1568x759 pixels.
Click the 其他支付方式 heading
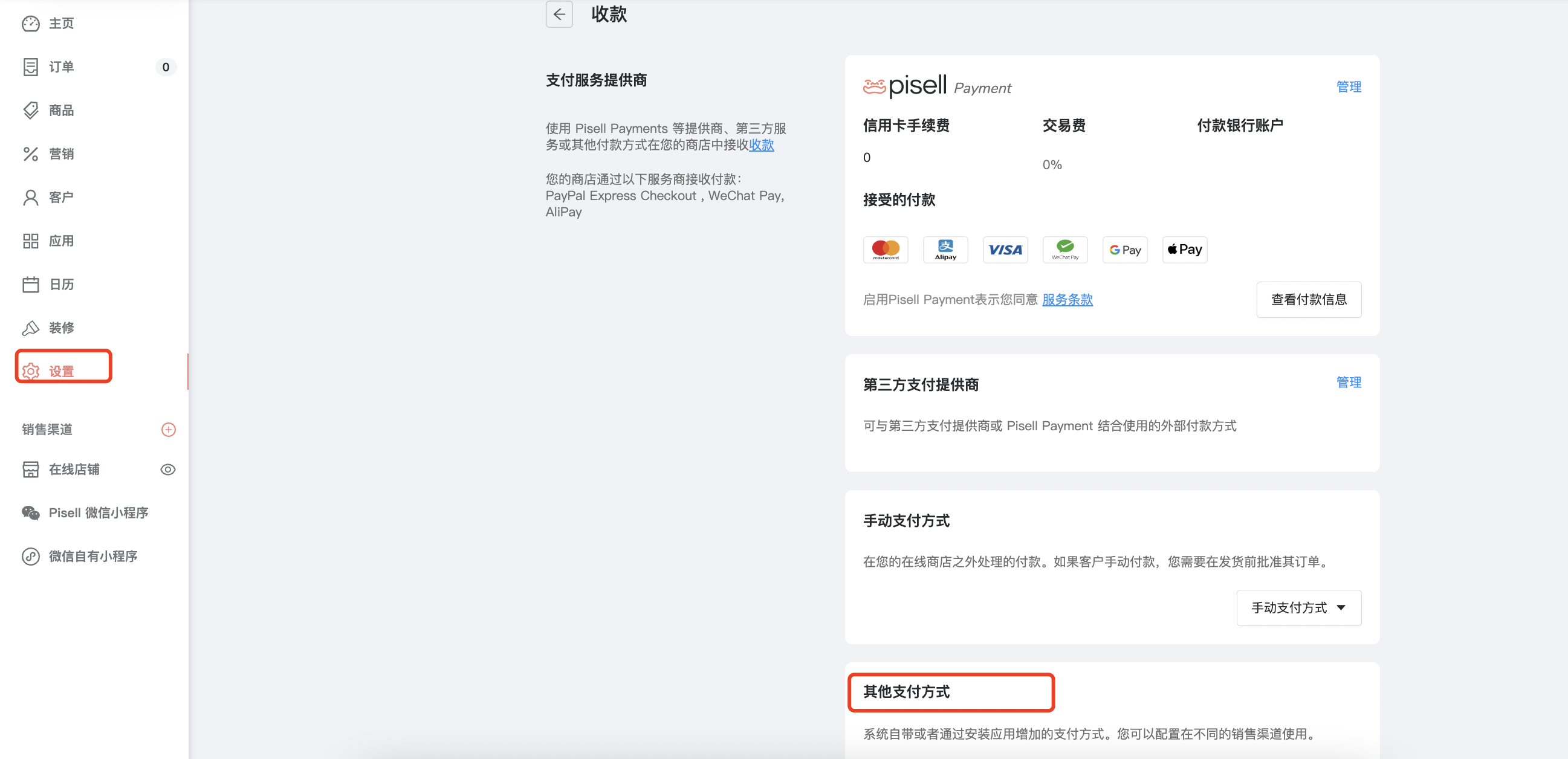point(906,692)
